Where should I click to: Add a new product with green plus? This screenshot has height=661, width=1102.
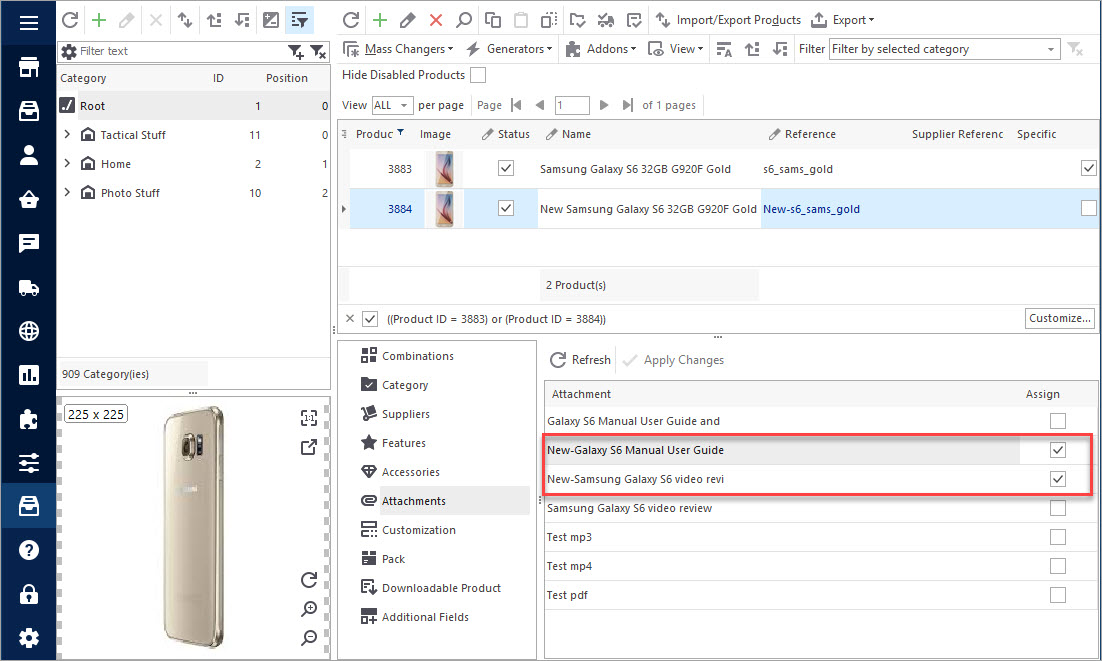coord(380,20)
